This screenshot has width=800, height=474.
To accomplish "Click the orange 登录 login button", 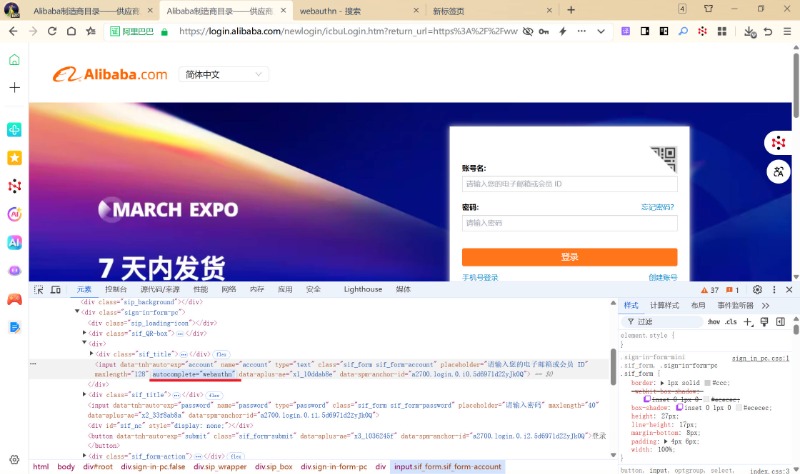I will pyautogui.click(x=569, y=257).
